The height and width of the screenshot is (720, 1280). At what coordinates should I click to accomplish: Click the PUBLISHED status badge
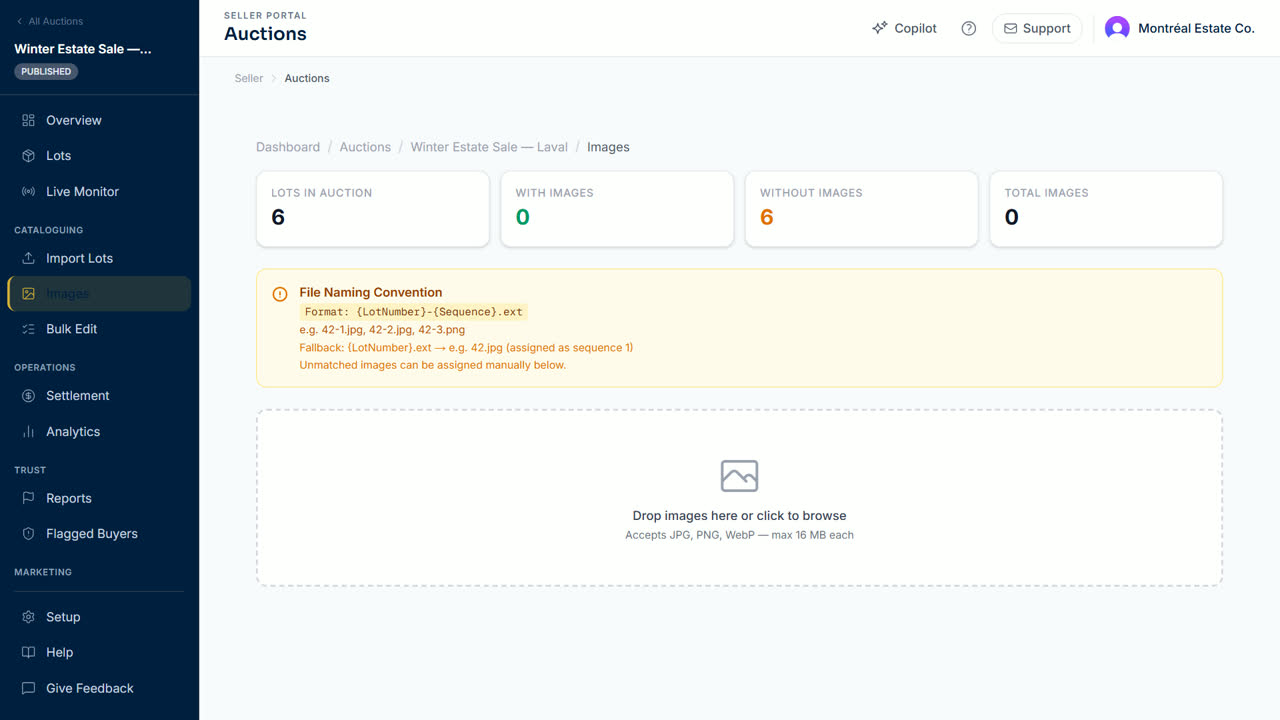click(46, 72)
